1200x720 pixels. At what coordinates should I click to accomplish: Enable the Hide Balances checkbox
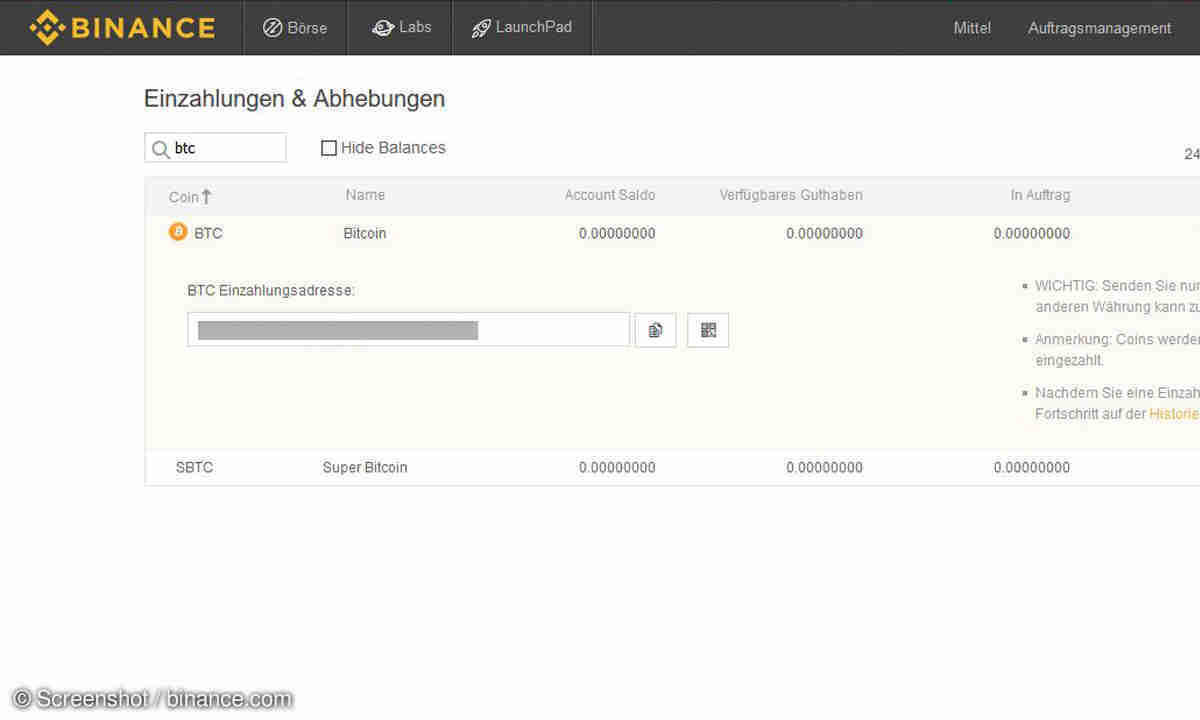(x=329, y=147)
